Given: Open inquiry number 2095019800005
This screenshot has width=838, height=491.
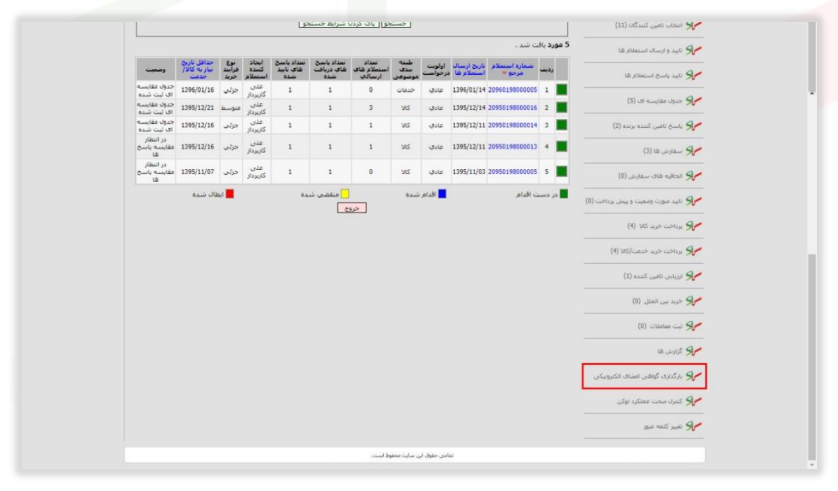Looking at the screenshot, I should (513, 172).
